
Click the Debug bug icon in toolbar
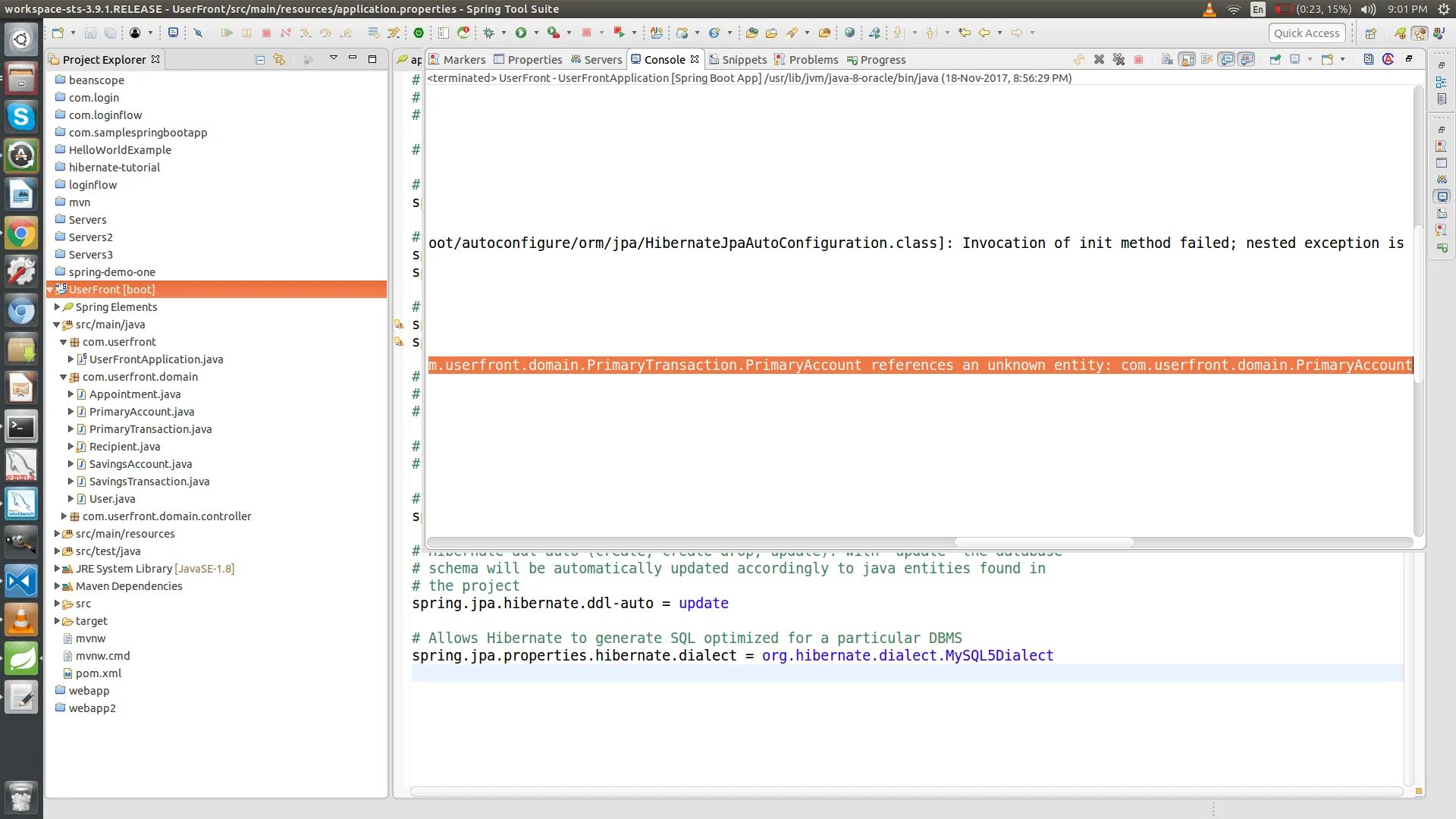[x=489, y=33]
